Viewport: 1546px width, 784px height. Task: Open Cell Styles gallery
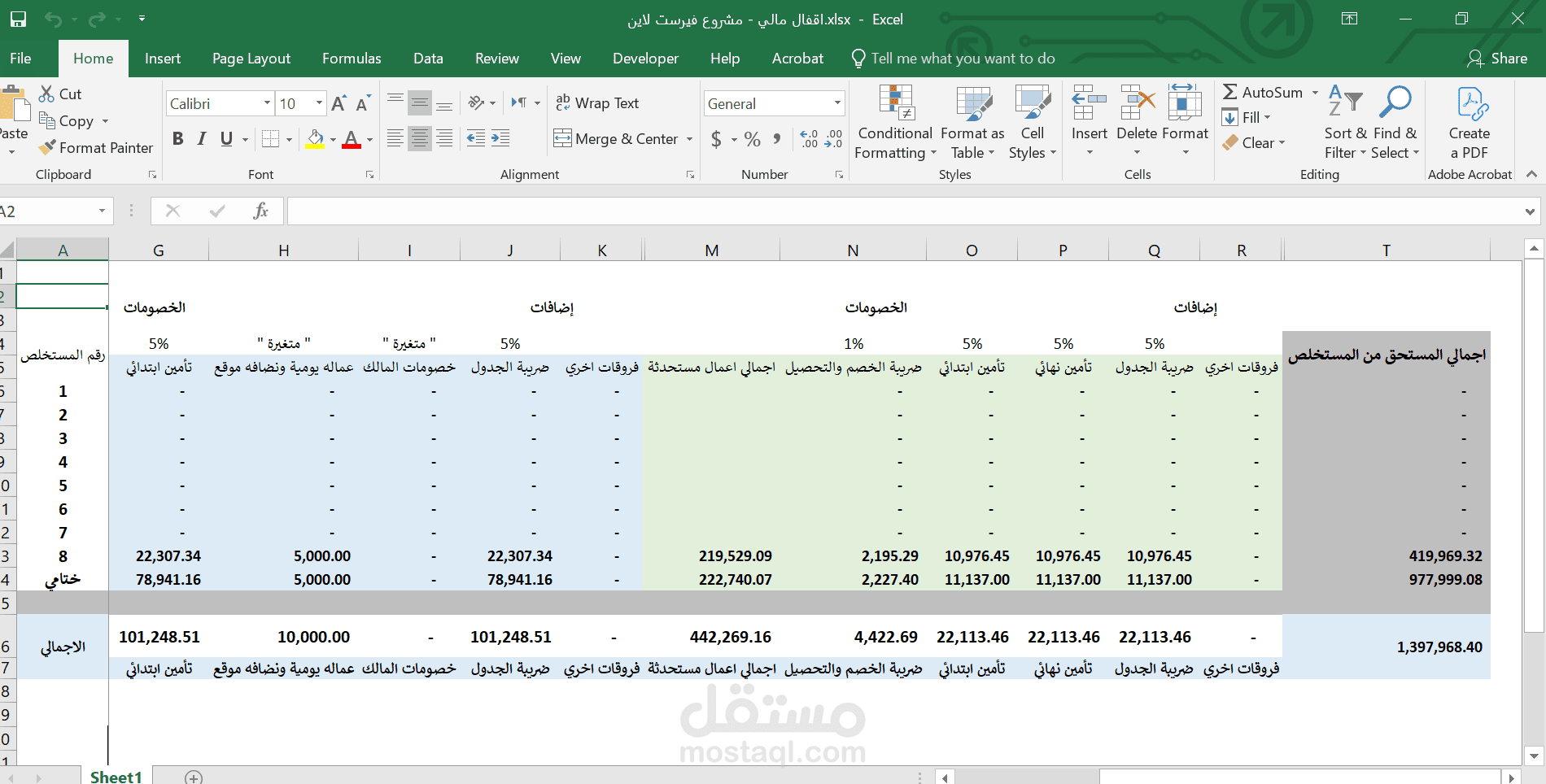(x=1032, y=122)
